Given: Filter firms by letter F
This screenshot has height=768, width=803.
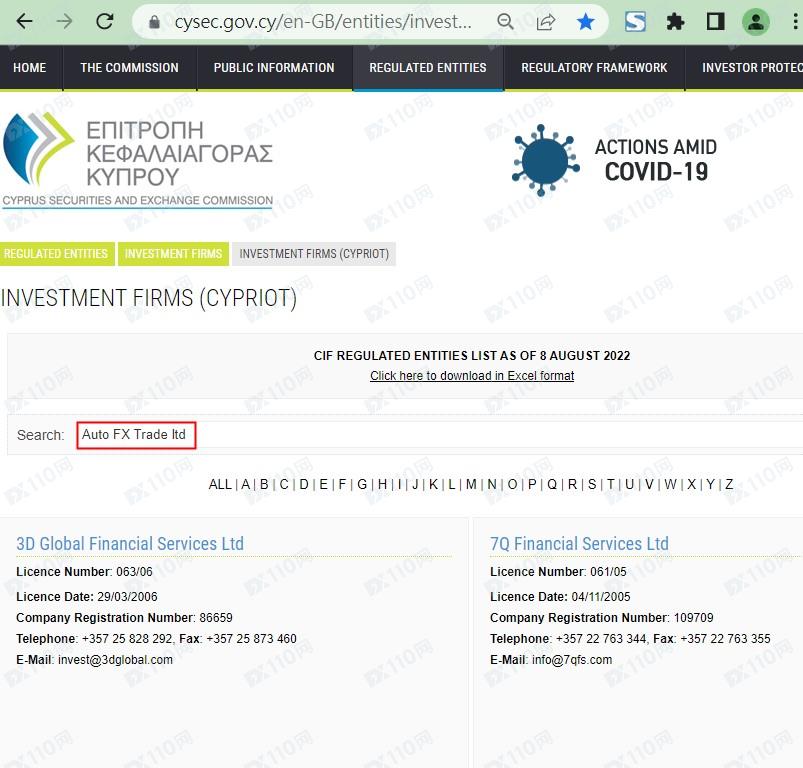Looking at the screenshot, I should point(342,484).
